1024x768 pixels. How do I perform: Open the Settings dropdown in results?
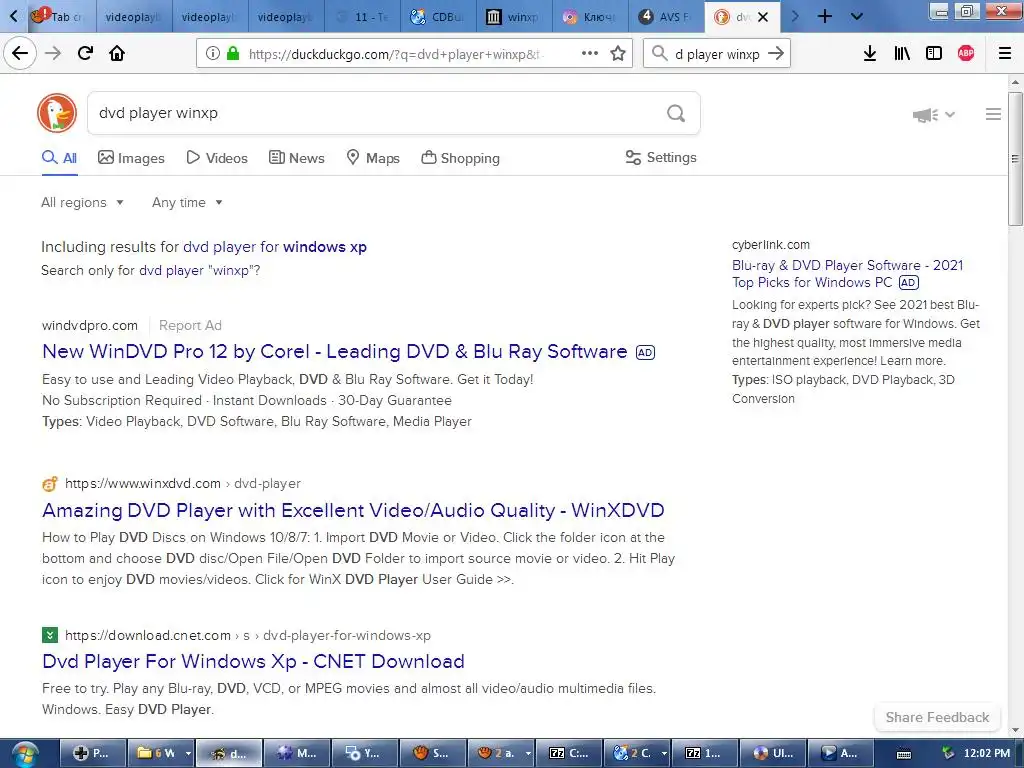(x=661, y=157)
